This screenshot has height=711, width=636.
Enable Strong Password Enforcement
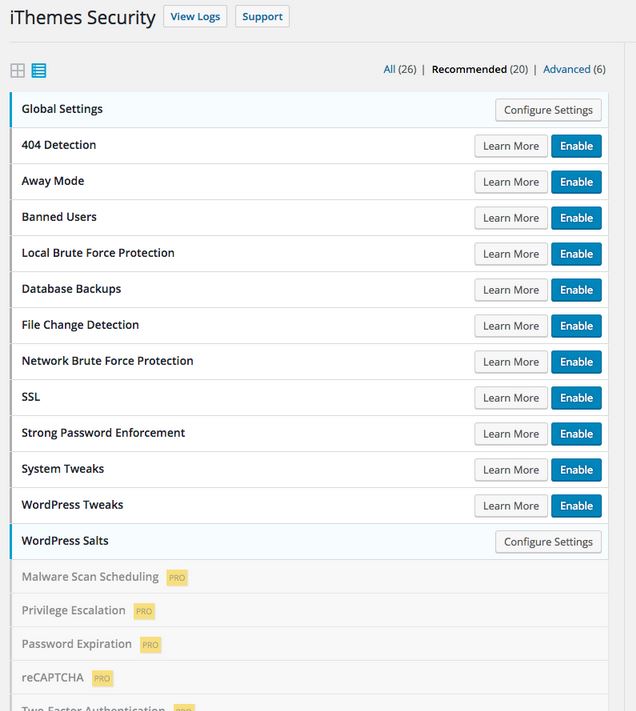pos(576,434)
